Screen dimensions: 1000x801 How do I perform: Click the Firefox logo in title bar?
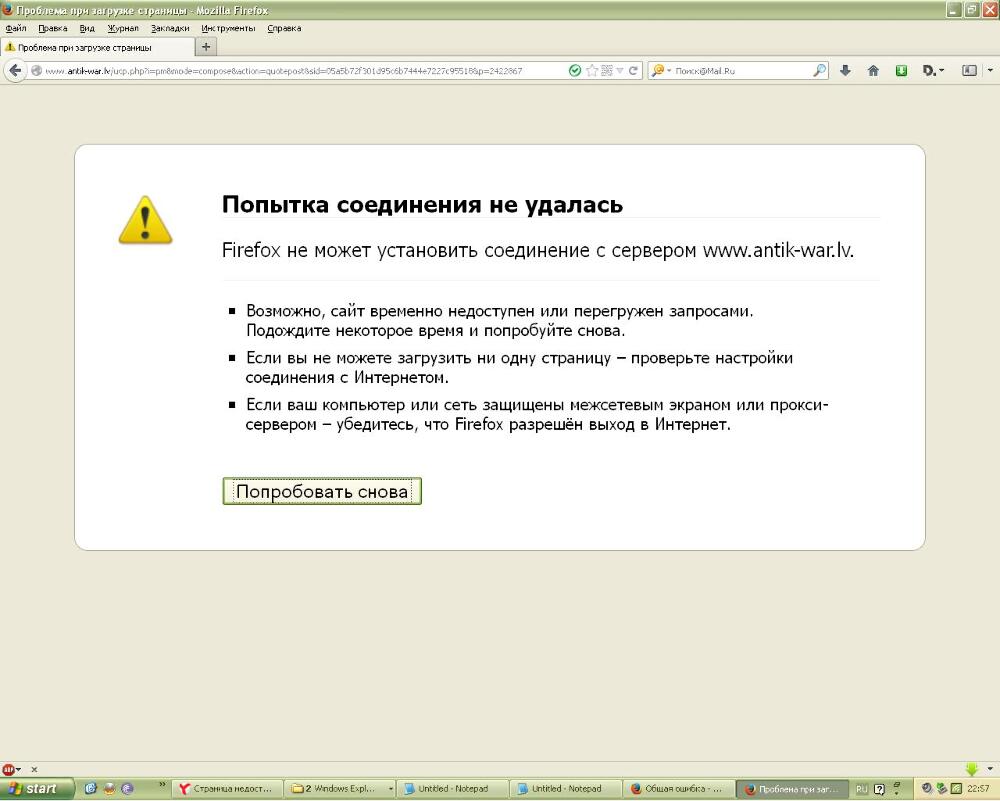[x=8, y=10]
